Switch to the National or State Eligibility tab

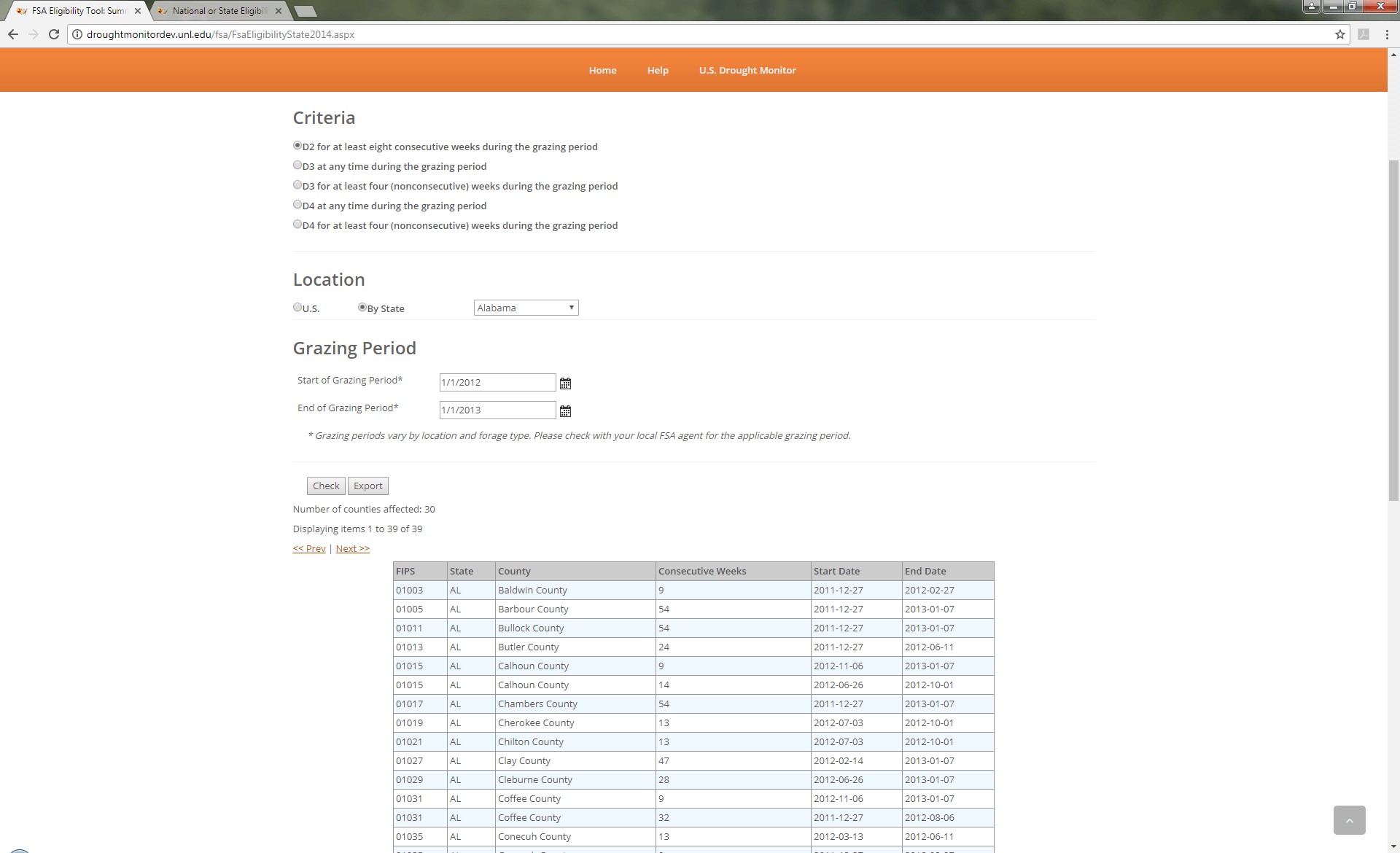coord(215,11)
